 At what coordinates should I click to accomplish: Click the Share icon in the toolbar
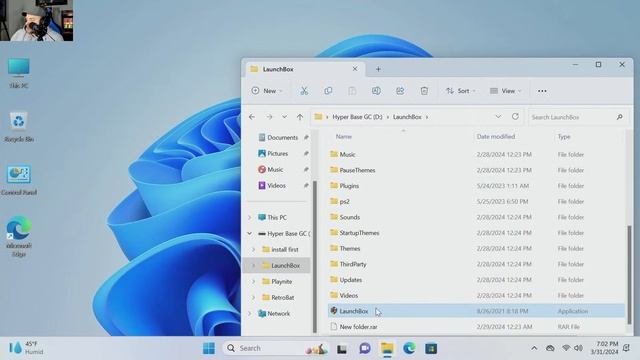[x=400, y=91]
